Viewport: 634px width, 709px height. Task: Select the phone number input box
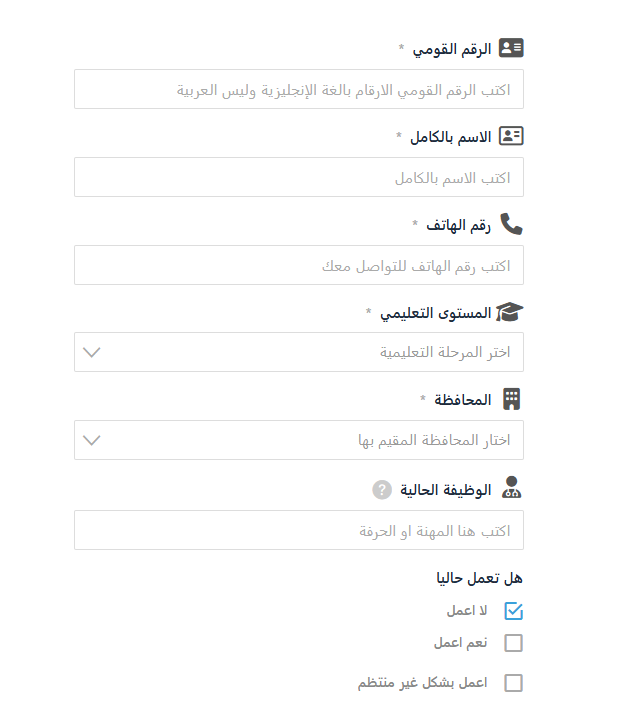pyautogui.click(x=298, y=265)
